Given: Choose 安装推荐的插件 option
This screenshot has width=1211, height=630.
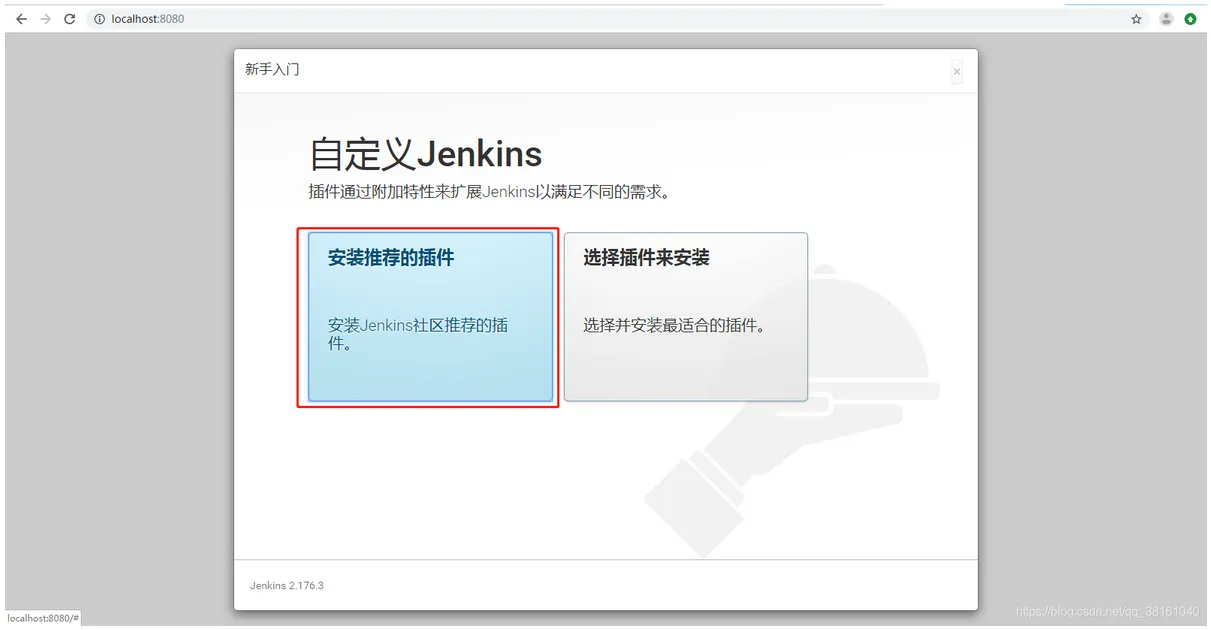Looking at the screenshot, I should (430, 317).
